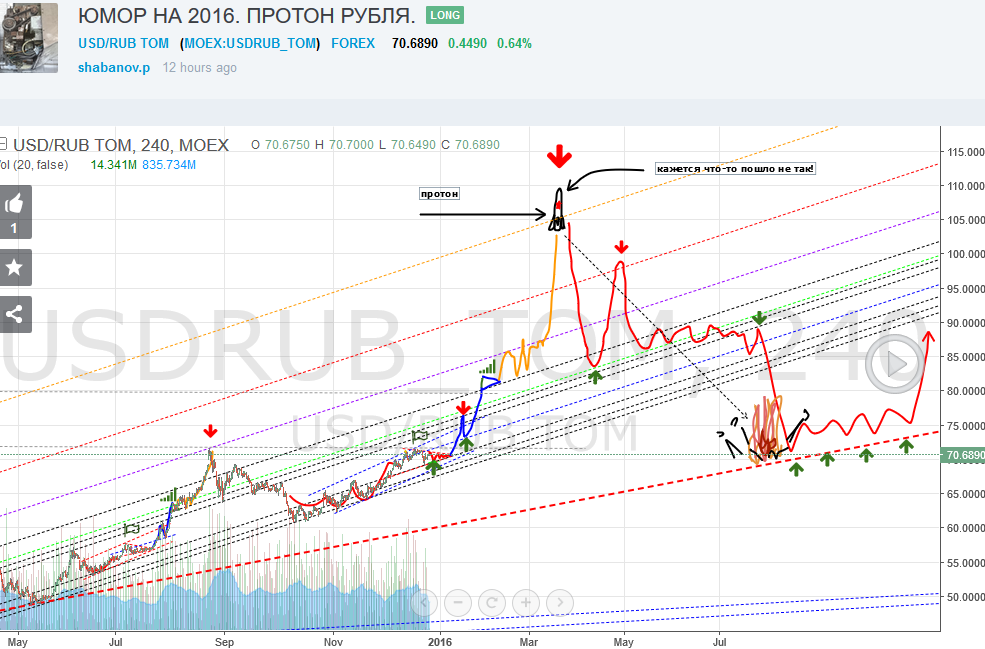Click the FOREX category link
The height and width of the screenshot is (649, 985).
tap(353, 43)
